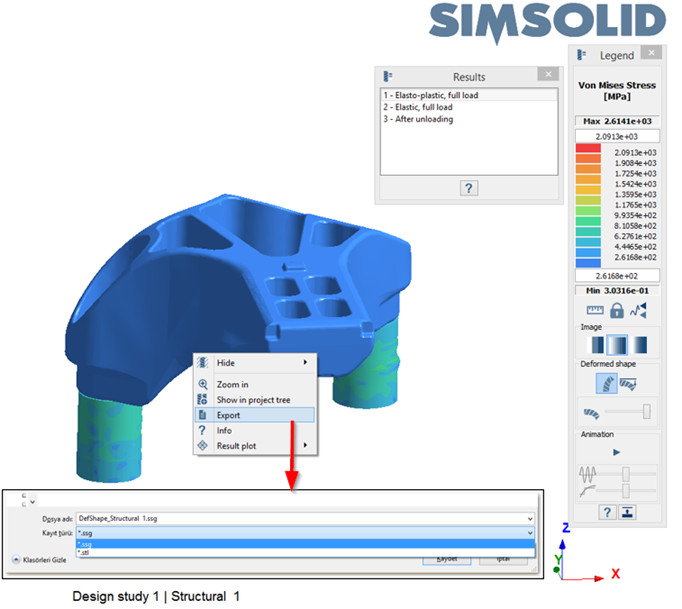Choose Info from context menu
Screen dimensions: 682x609
[255, 430]
